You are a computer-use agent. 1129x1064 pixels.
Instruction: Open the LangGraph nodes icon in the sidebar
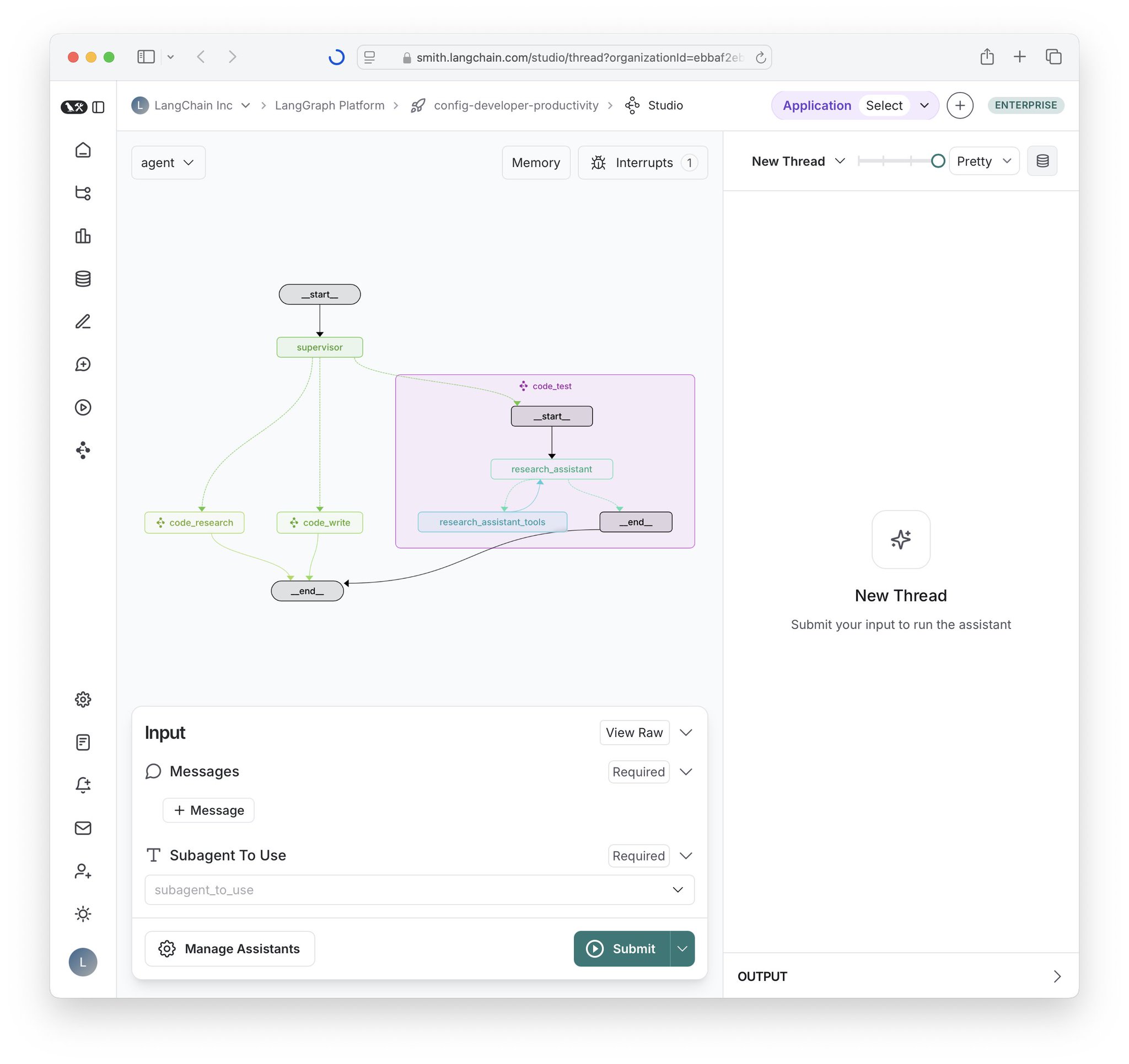[83, 450]
